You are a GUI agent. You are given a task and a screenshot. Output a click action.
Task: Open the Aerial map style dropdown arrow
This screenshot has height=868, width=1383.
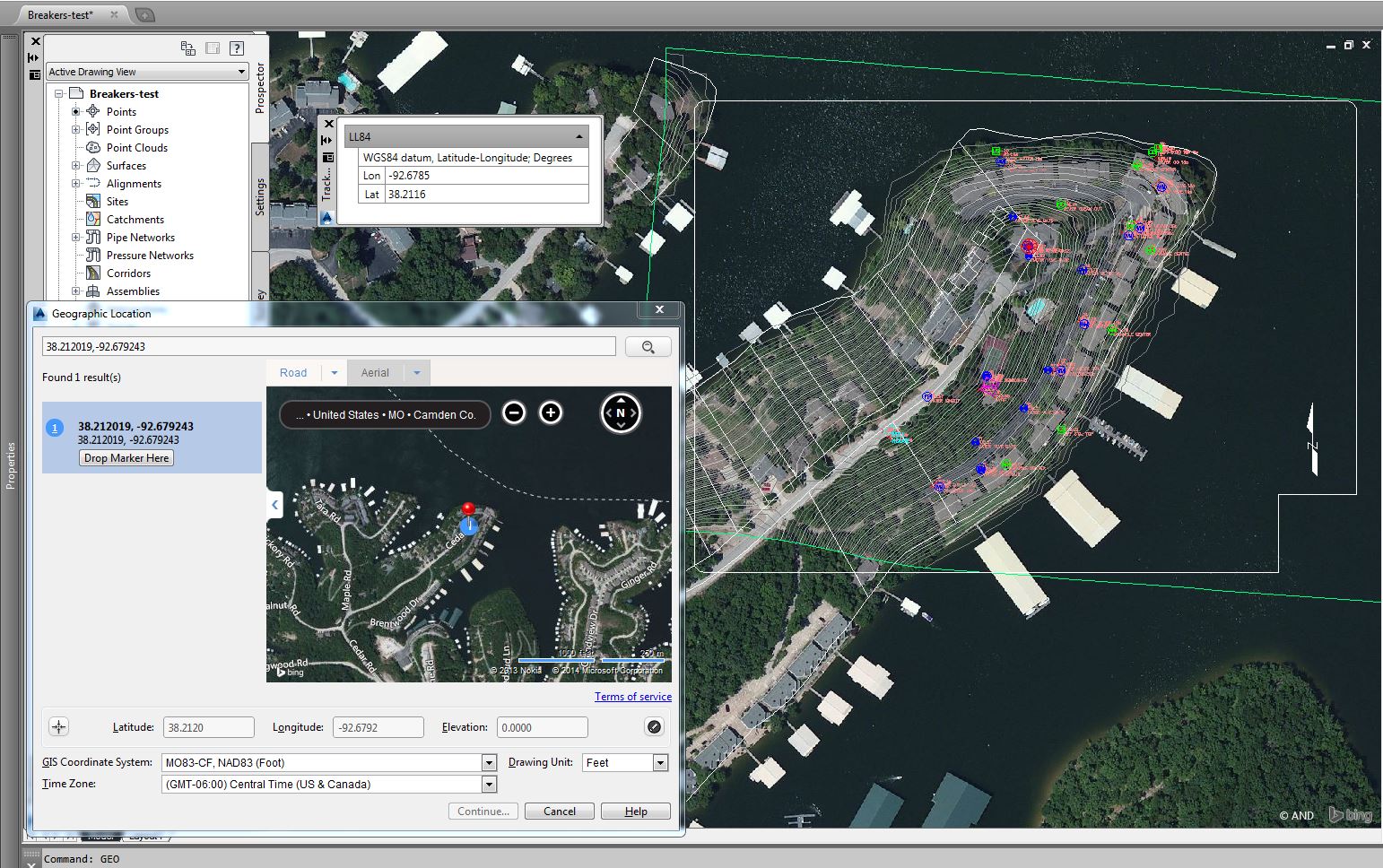tap(417, 373)
